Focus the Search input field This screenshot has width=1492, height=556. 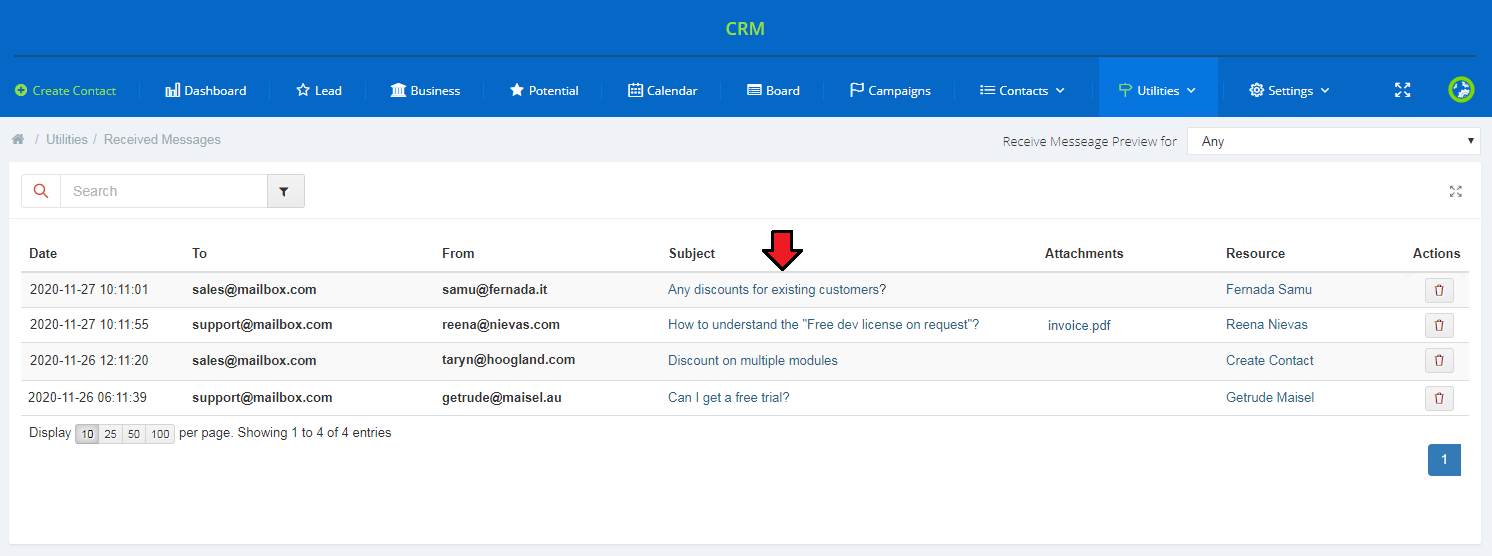coord(164,191)
